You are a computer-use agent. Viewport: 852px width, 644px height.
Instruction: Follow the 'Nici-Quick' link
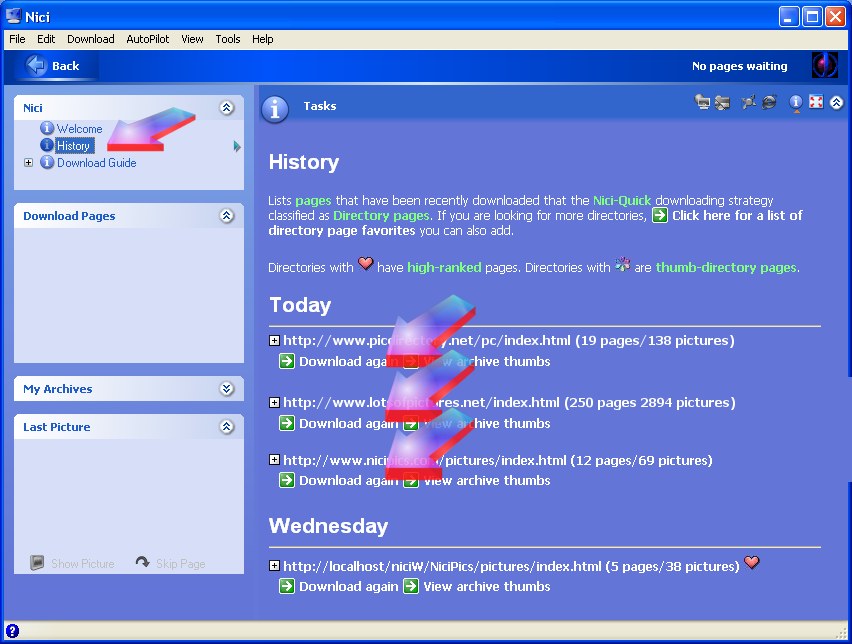[x=622, y=201]
